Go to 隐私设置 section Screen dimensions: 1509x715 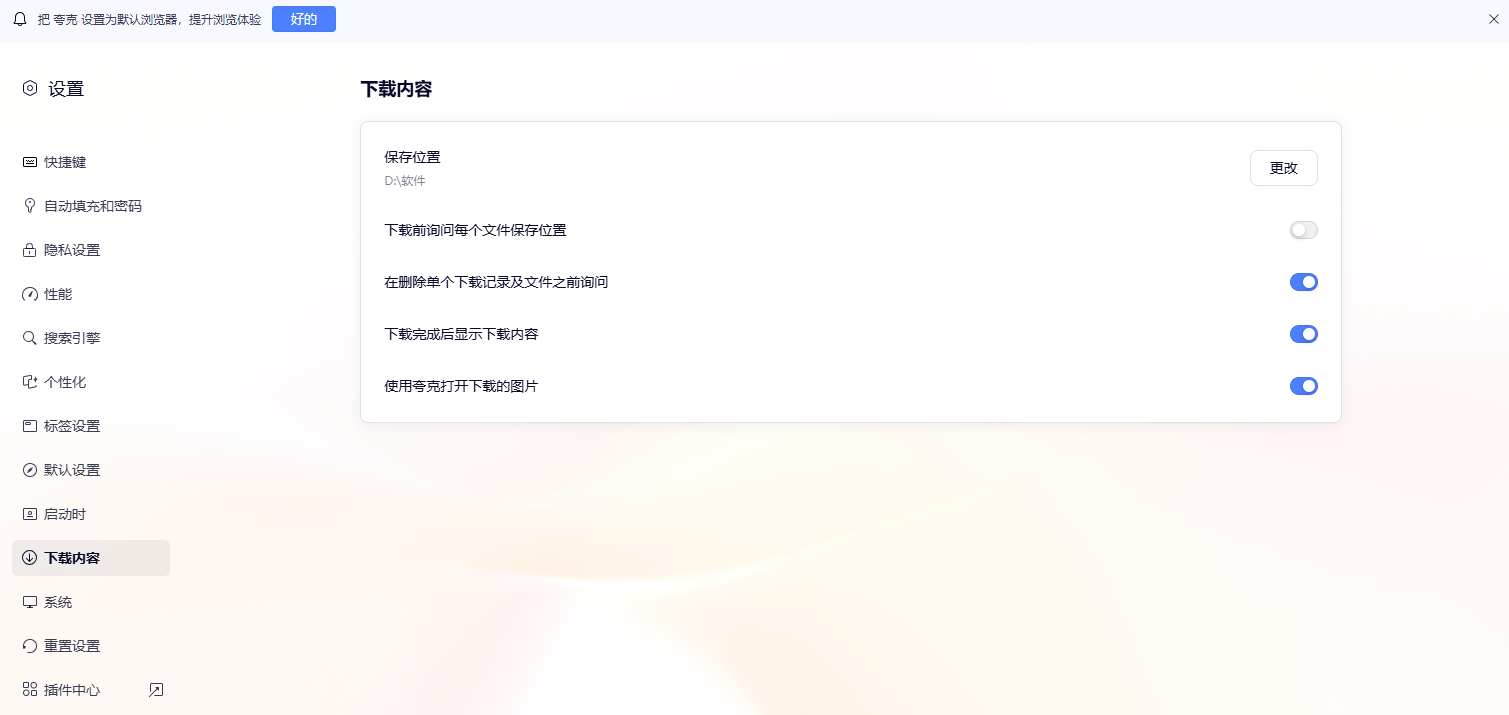[91, 250]
